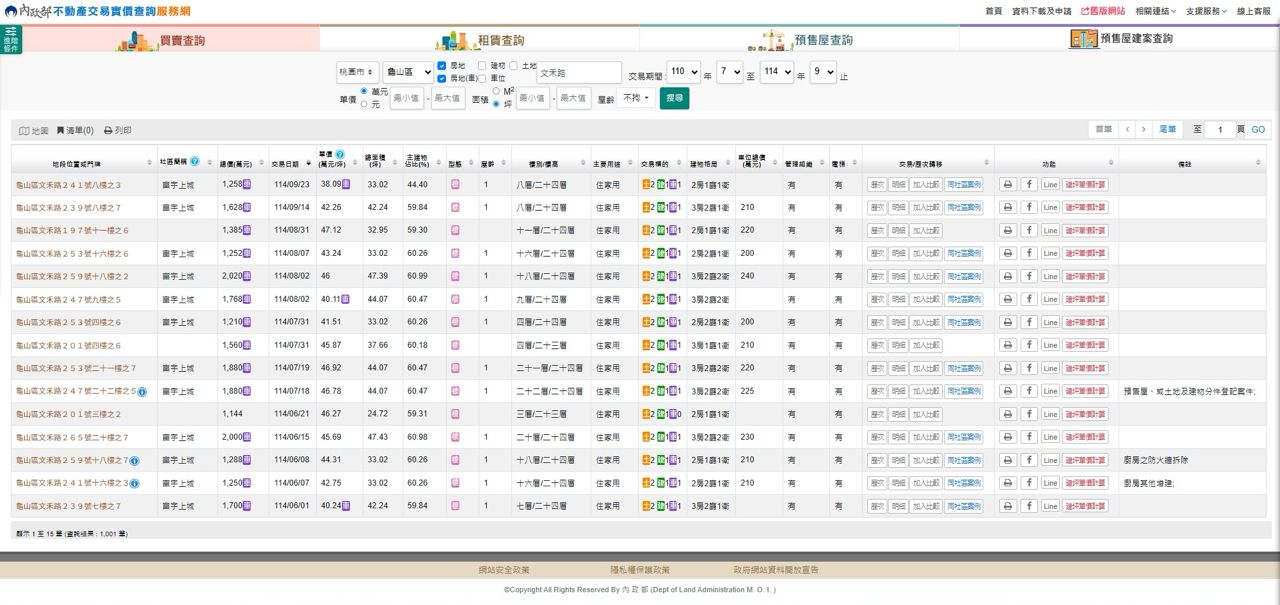Click the 列印 print icon above the table
1280x605 pixels.
pyautogui.click(x=117, y=131)
